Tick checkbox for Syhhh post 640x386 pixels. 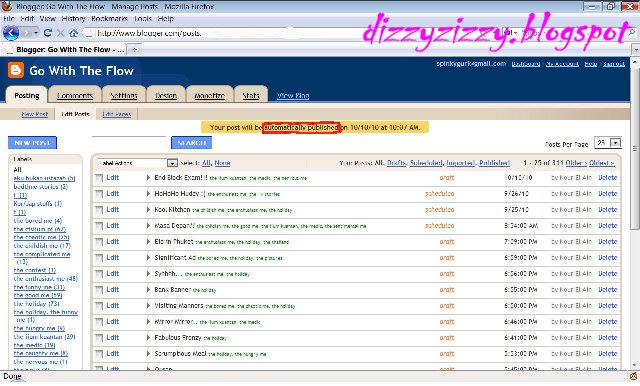[x=99, y=274]
